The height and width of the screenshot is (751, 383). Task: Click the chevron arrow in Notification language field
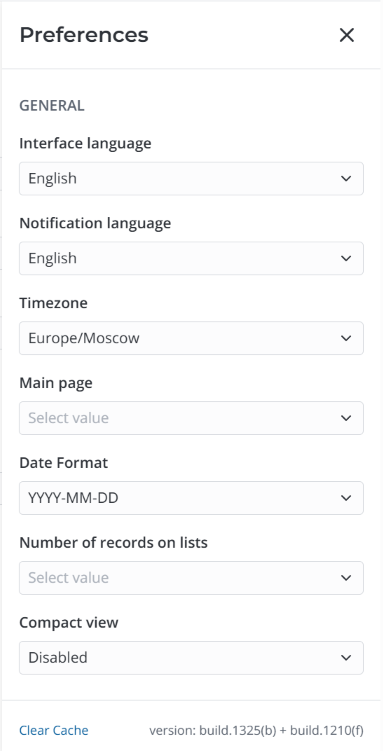coord(346,258)
